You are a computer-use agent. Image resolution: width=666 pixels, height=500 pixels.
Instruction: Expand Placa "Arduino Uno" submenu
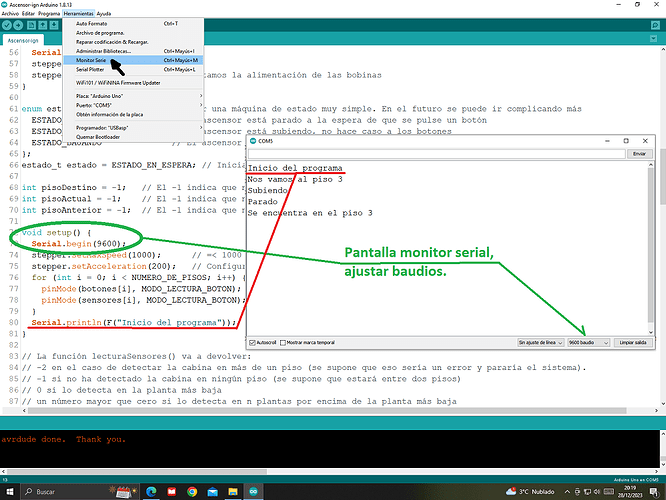tap(133, 96)
